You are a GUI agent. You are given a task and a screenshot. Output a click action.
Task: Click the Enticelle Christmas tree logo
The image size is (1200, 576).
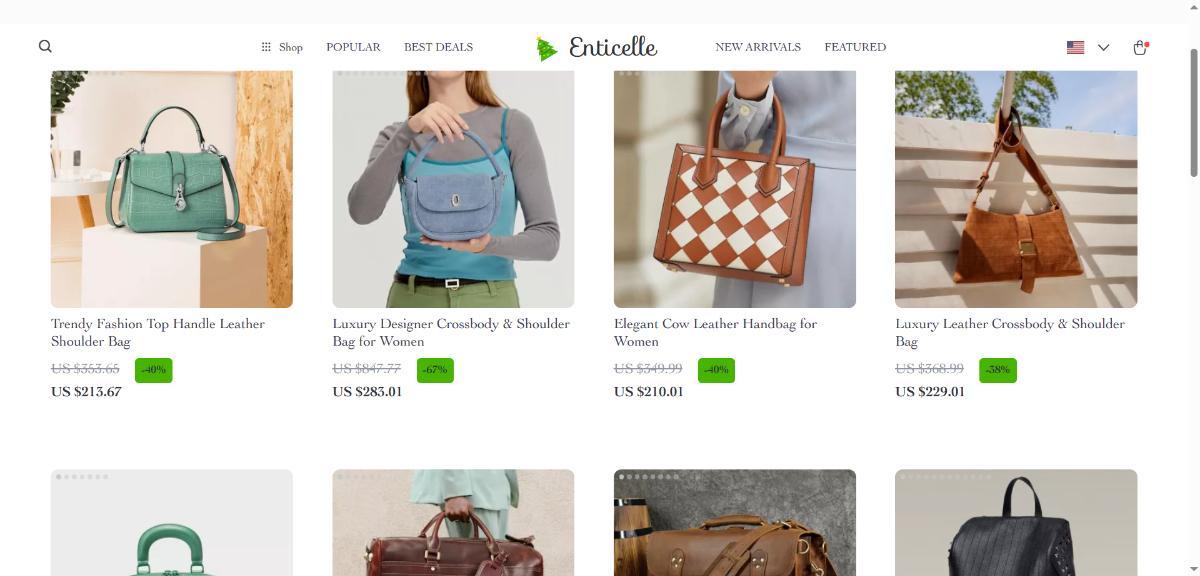(x=596, y=47)
